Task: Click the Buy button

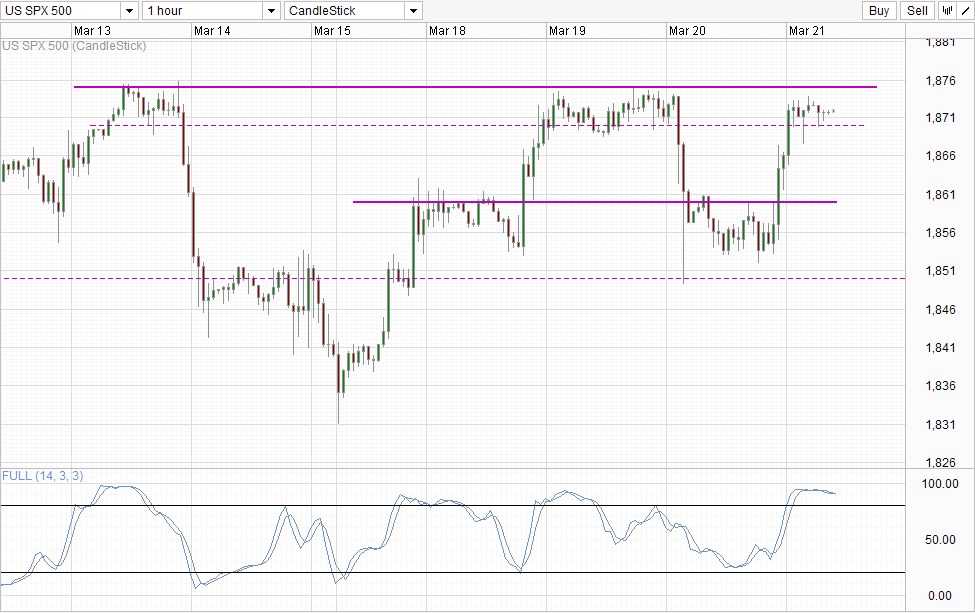Action: pyautogui.click(x=879, y=11)
